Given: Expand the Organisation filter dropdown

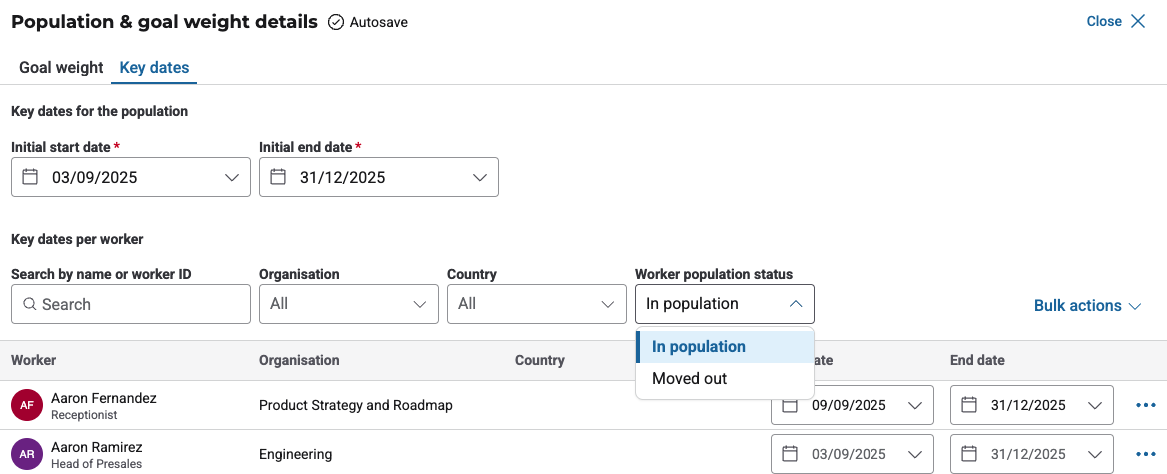Looking at the screenshot, I should (348, 304).
